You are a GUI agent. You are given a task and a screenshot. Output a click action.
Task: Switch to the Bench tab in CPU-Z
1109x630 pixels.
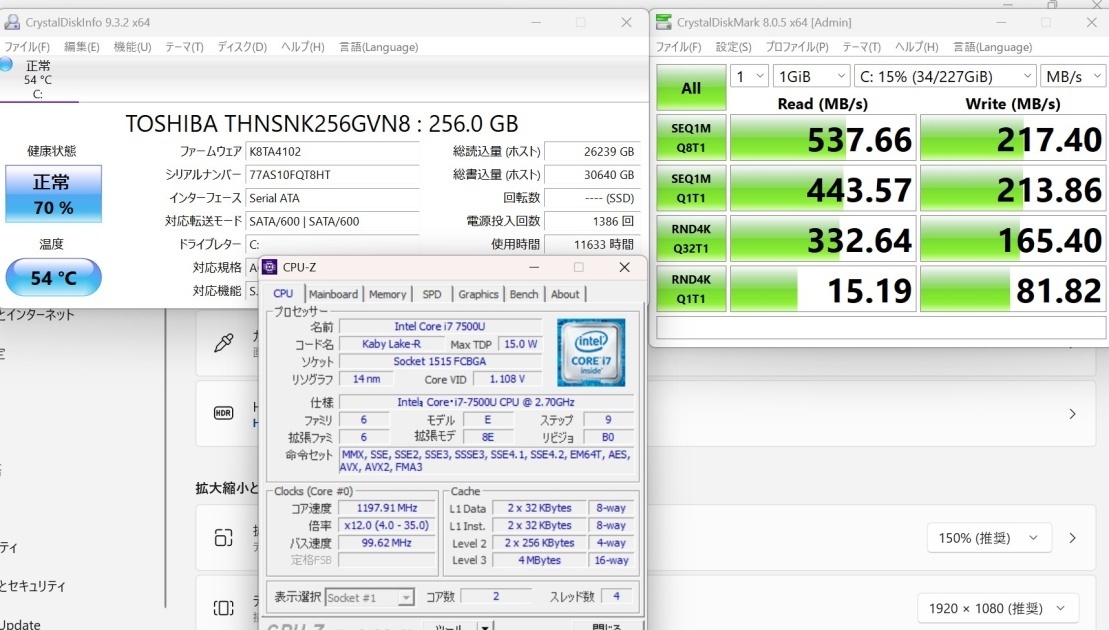[524, 294]
